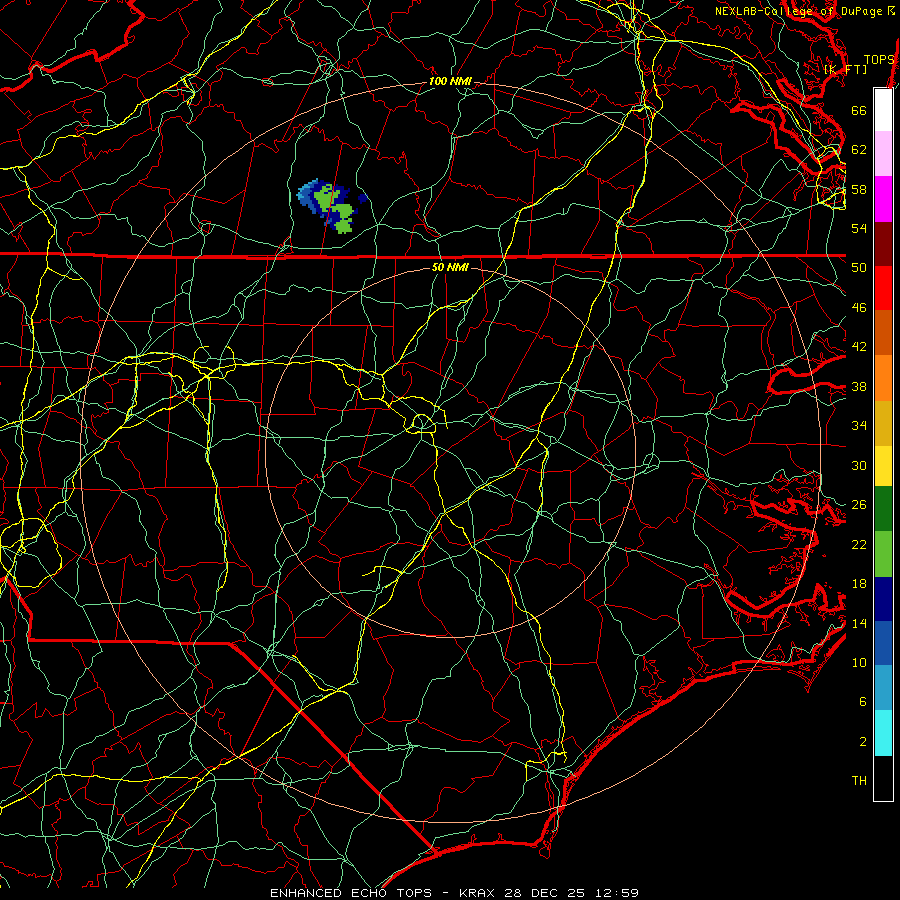The width and height of the screenshot is (900, 900).
Task: Click the legend value 26
Action: 859,505
